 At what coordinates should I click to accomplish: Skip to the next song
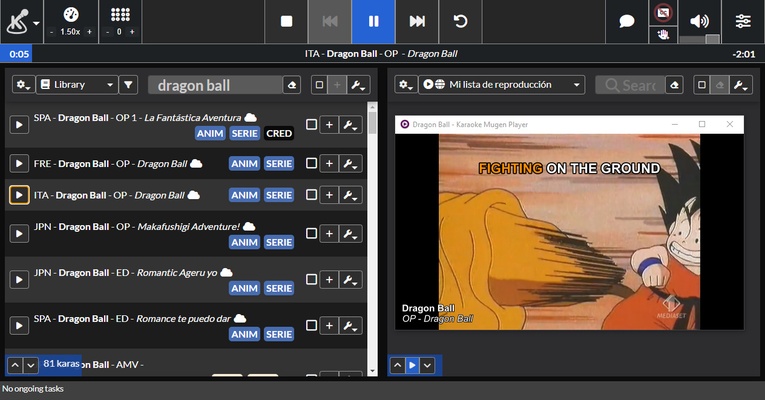[x=417, y=21]
